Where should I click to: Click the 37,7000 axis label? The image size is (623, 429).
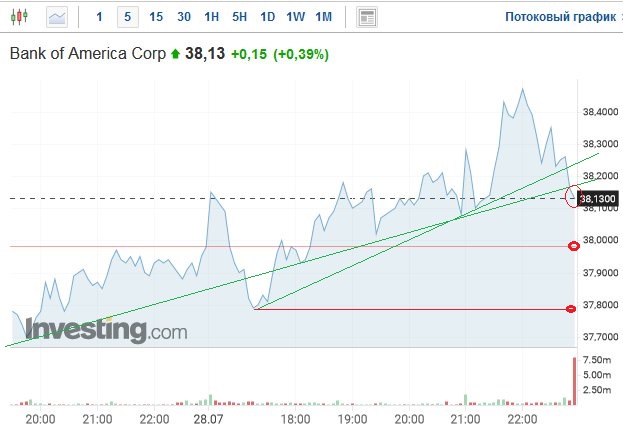pyautogui.click(x=600, y=337)
